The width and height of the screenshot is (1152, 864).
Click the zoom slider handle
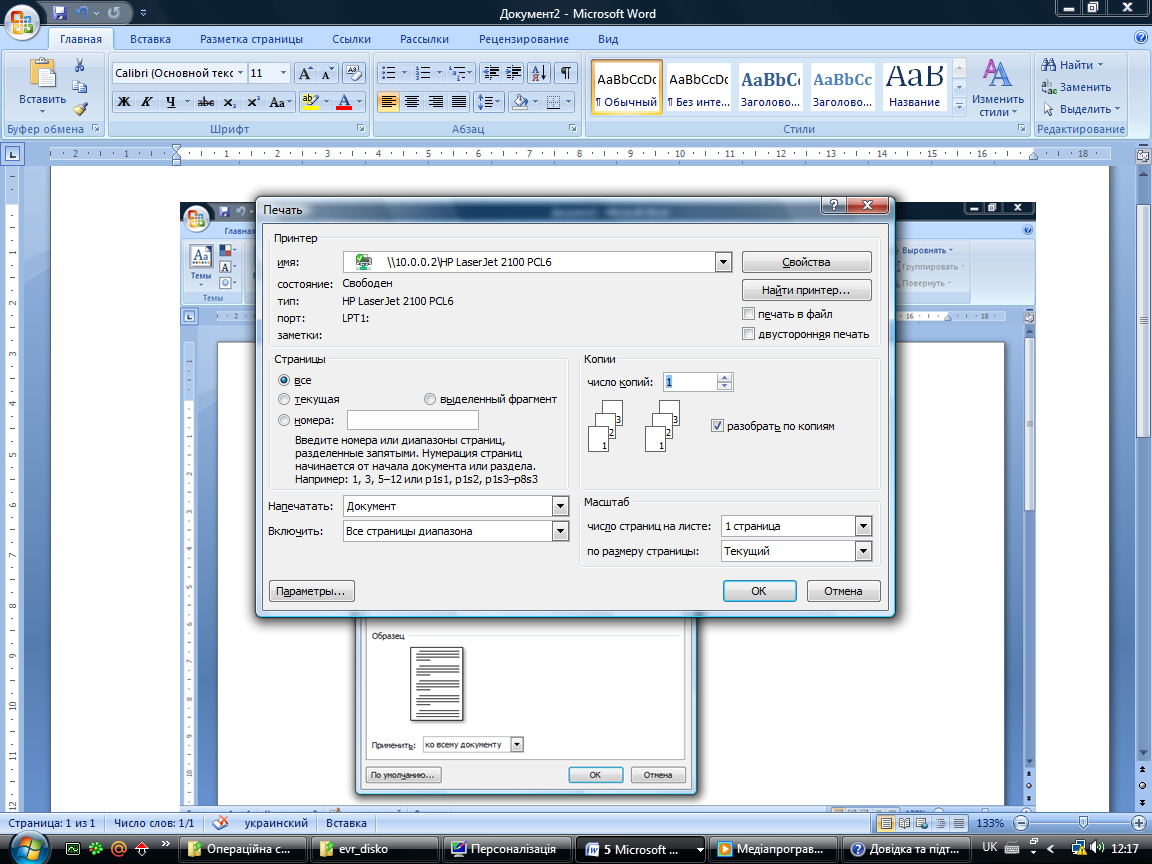1083,823
